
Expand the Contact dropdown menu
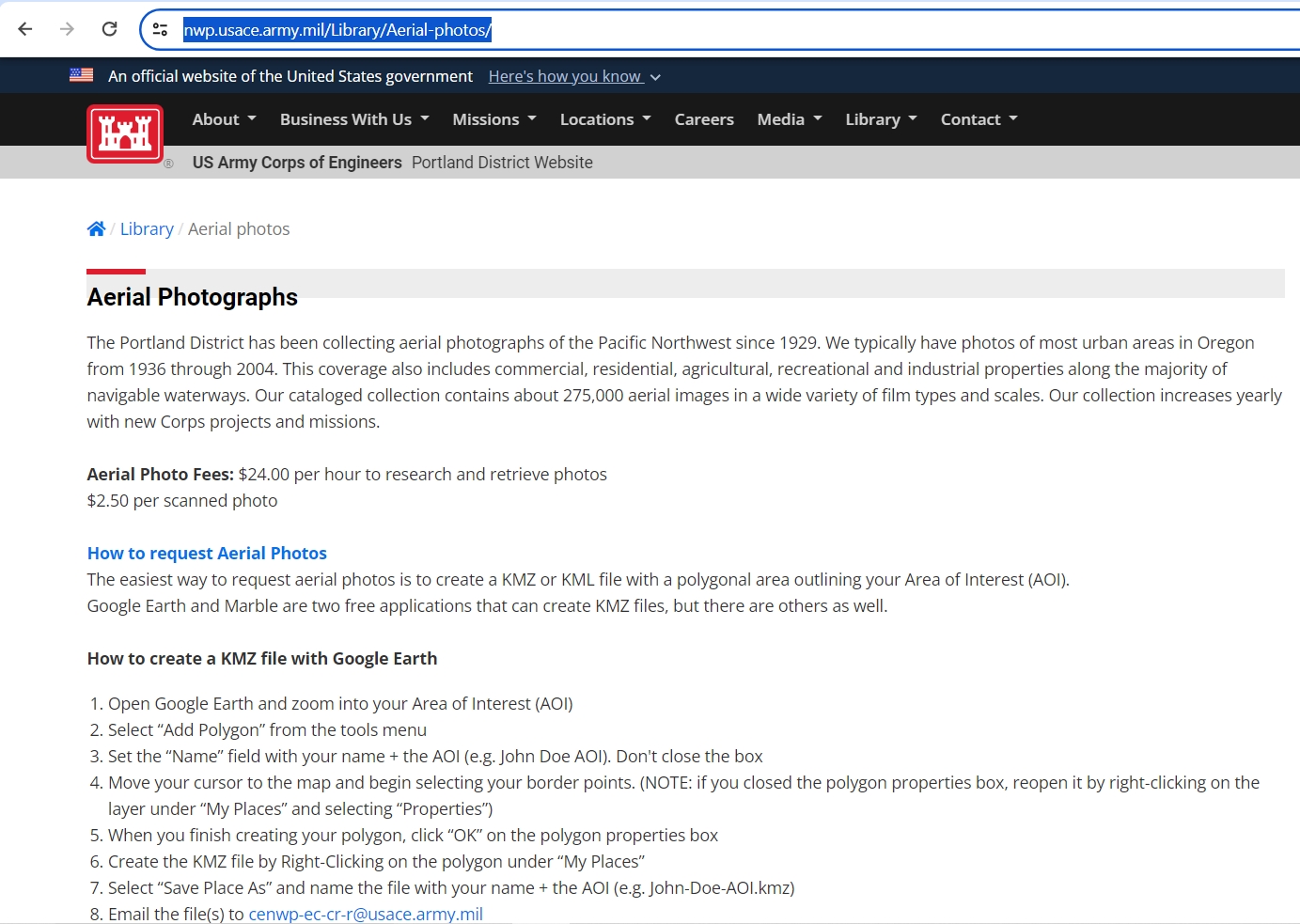click(979, 119)
